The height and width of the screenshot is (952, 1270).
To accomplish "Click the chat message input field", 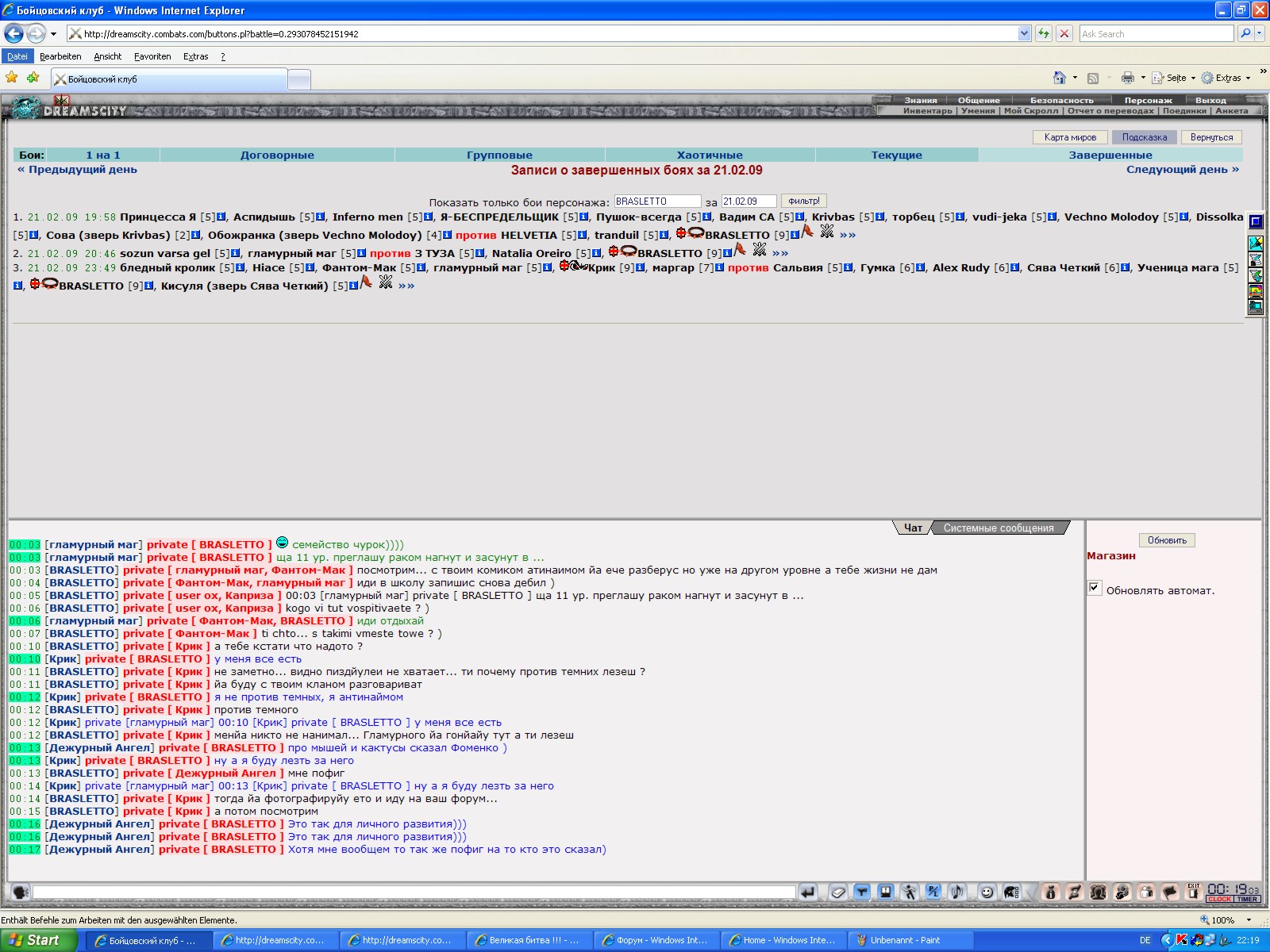I will 414,892.
